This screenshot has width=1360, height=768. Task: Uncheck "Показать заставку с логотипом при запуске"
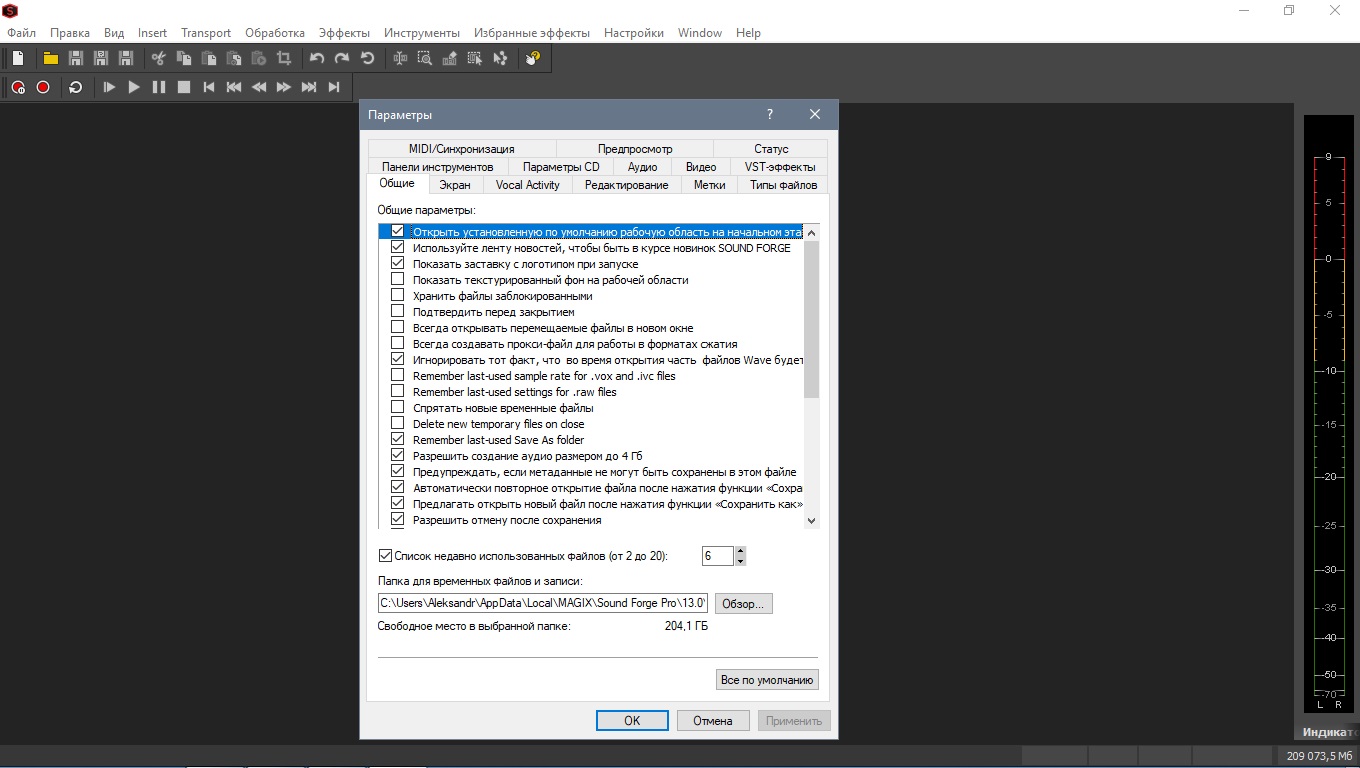pos(397,264)
